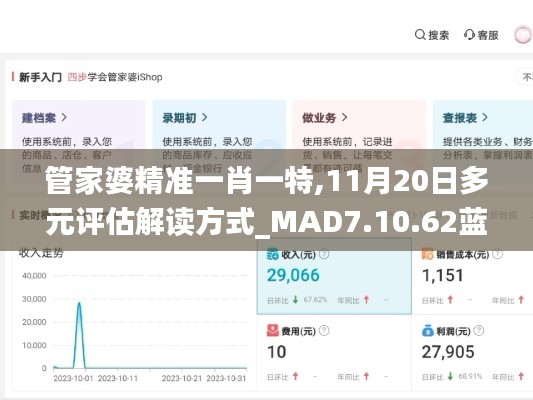Click red up arrow in 收入 年同比

[x=366, y=300]
